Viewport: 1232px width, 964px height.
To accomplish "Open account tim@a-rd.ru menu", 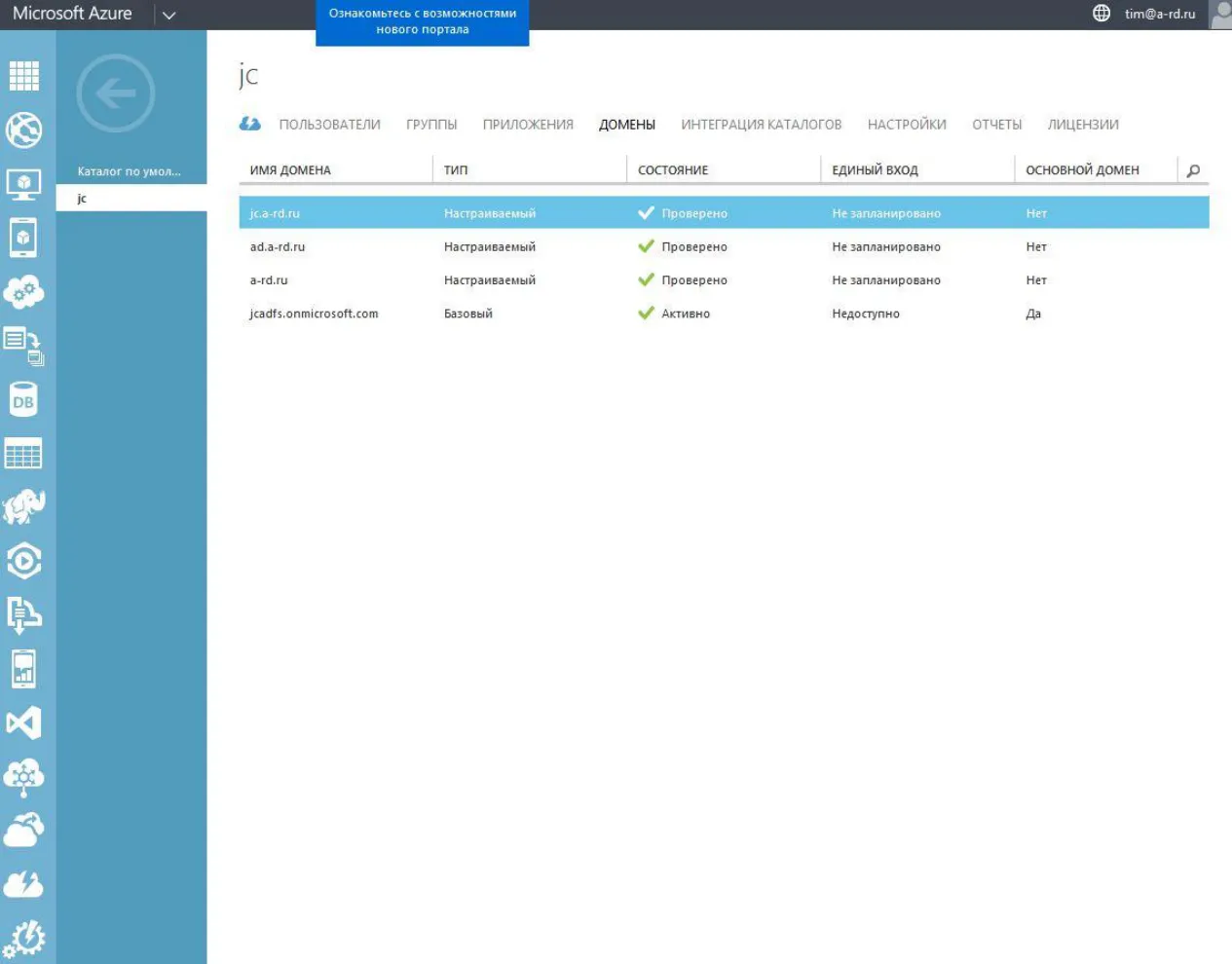I will tap(1160, 14).
